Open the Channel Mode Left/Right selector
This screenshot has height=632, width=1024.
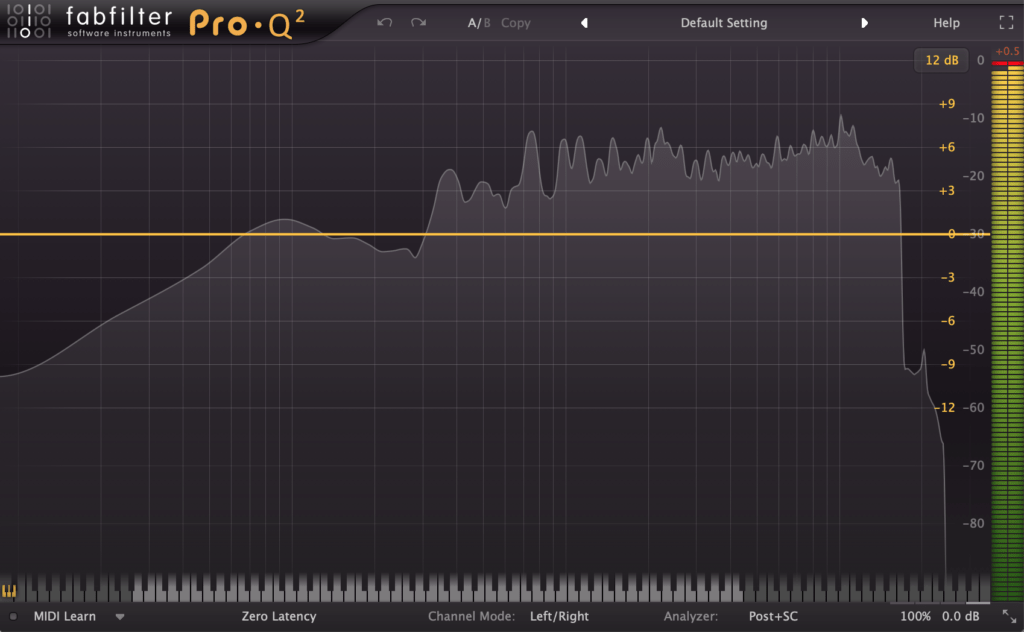coord(558,616)
